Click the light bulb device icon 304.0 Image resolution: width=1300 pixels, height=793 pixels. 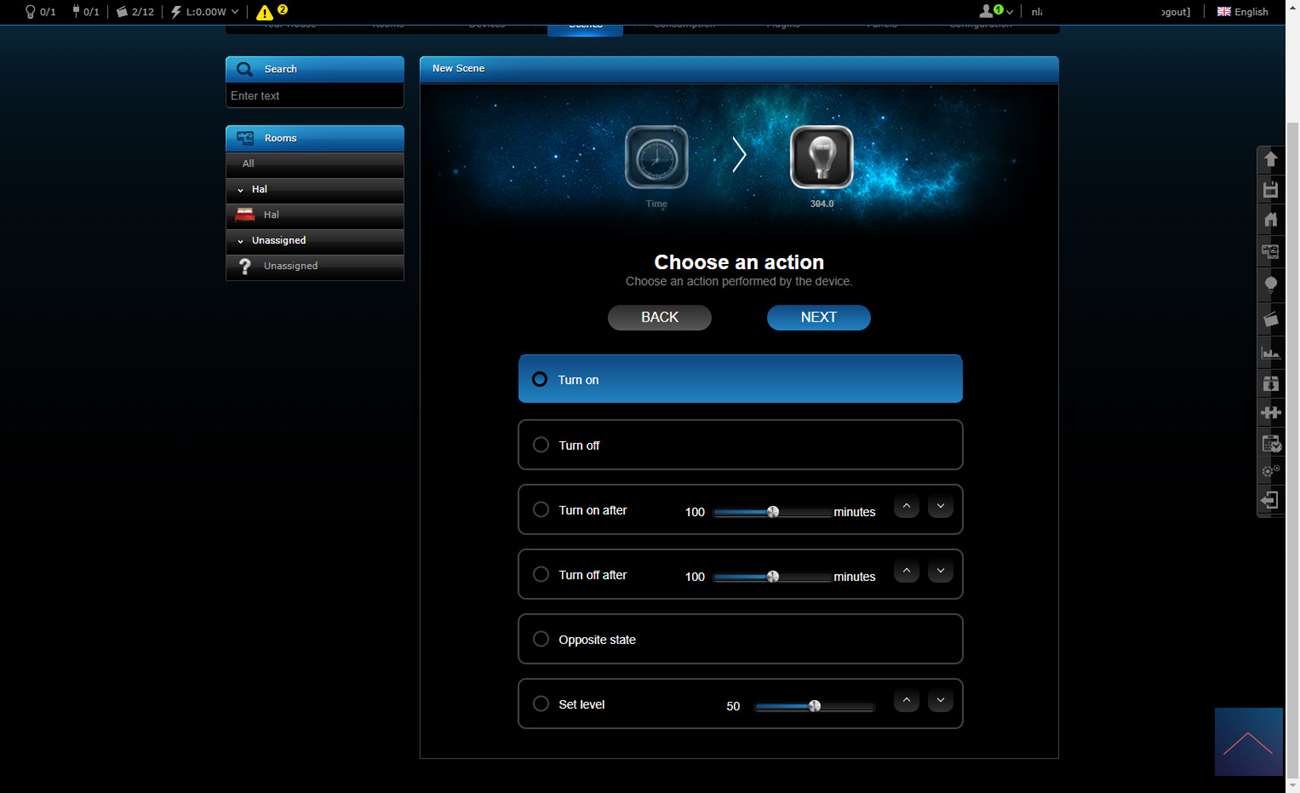click(x=821, y=157)
